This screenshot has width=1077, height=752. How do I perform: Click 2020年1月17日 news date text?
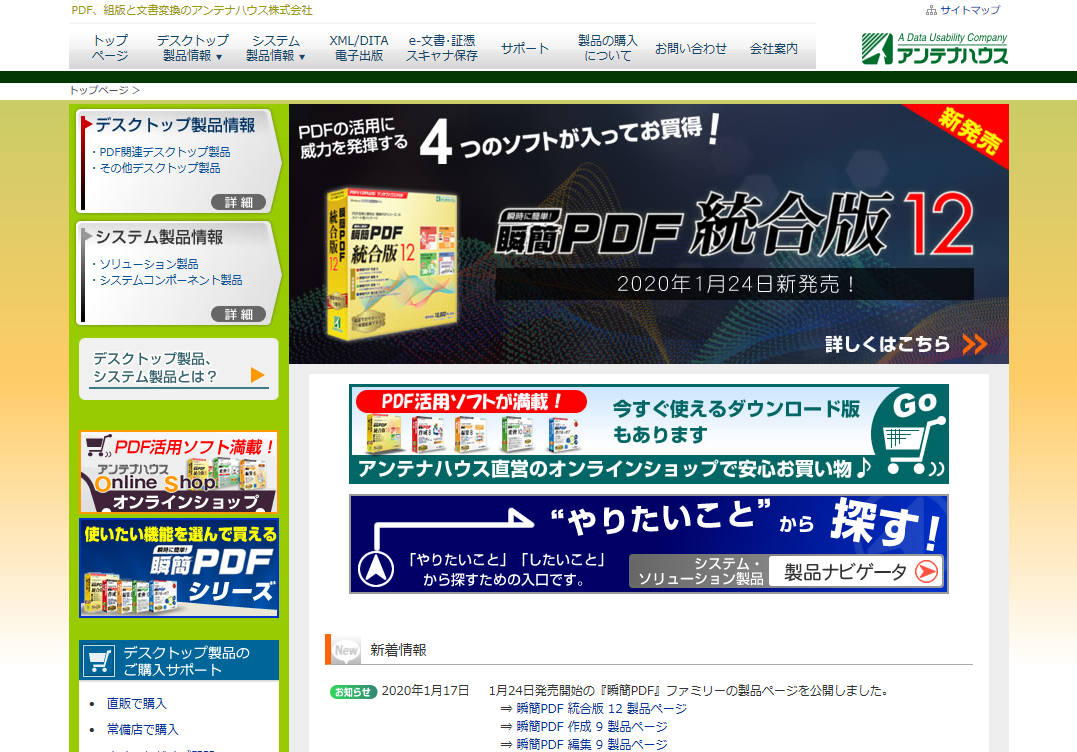click(x=426, y=690)
